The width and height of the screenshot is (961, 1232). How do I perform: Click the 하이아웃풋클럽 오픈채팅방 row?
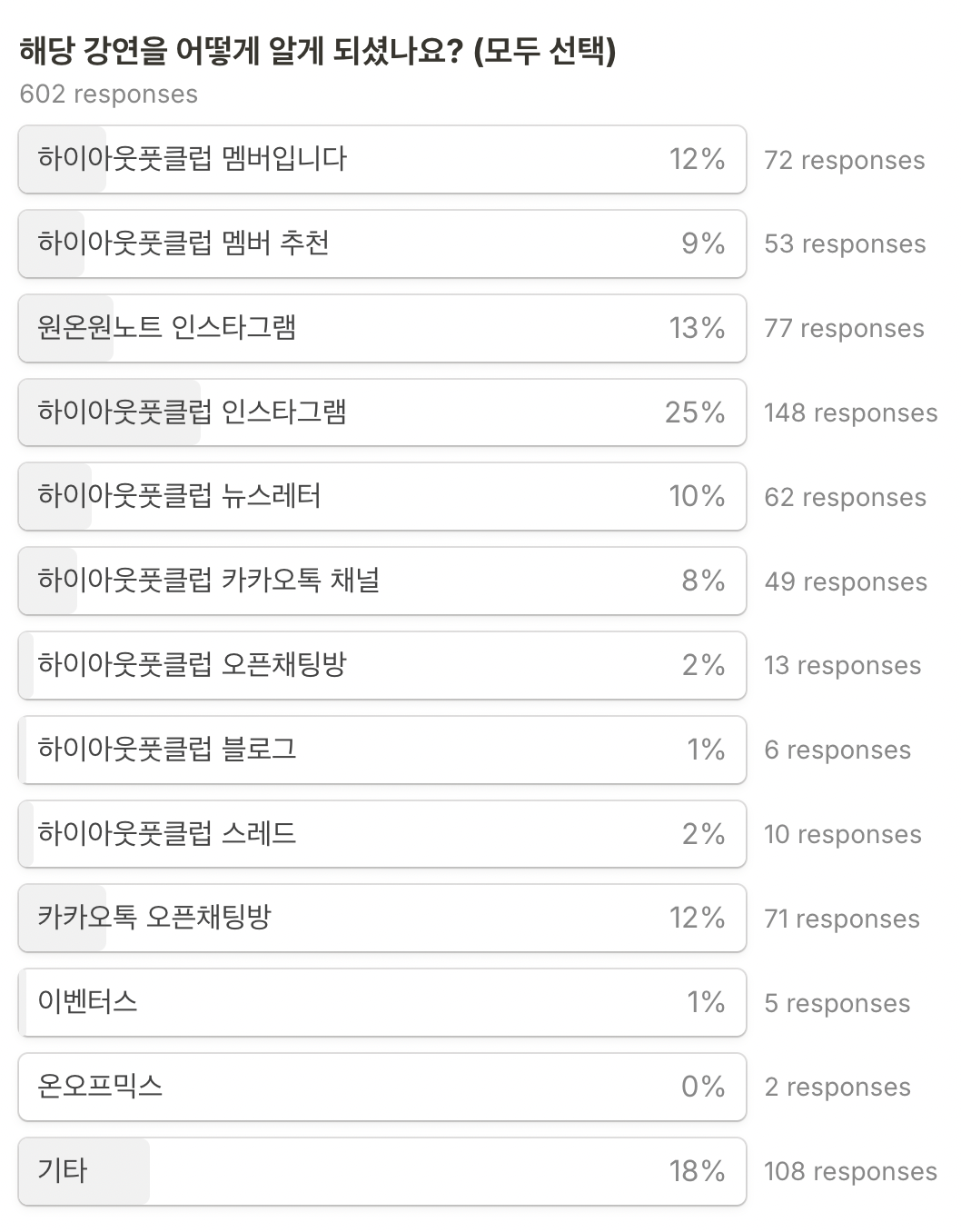(381, 665)
